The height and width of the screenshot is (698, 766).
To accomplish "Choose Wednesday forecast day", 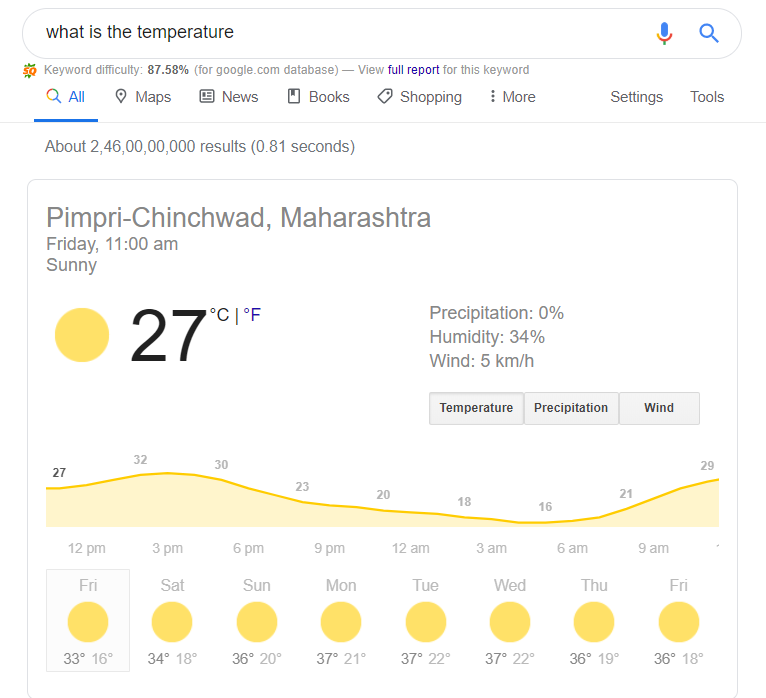I will (x=510, y=620).
